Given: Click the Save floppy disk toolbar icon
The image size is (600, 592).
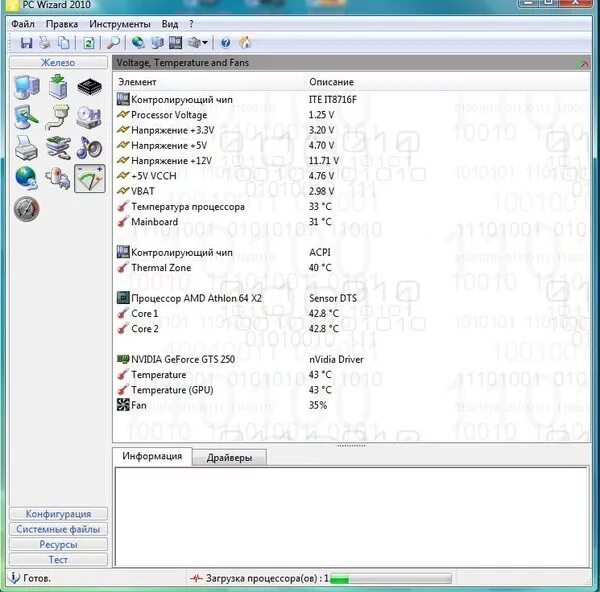Looking at the screenshot, I should pyautogui.click(x=26, y=42).
